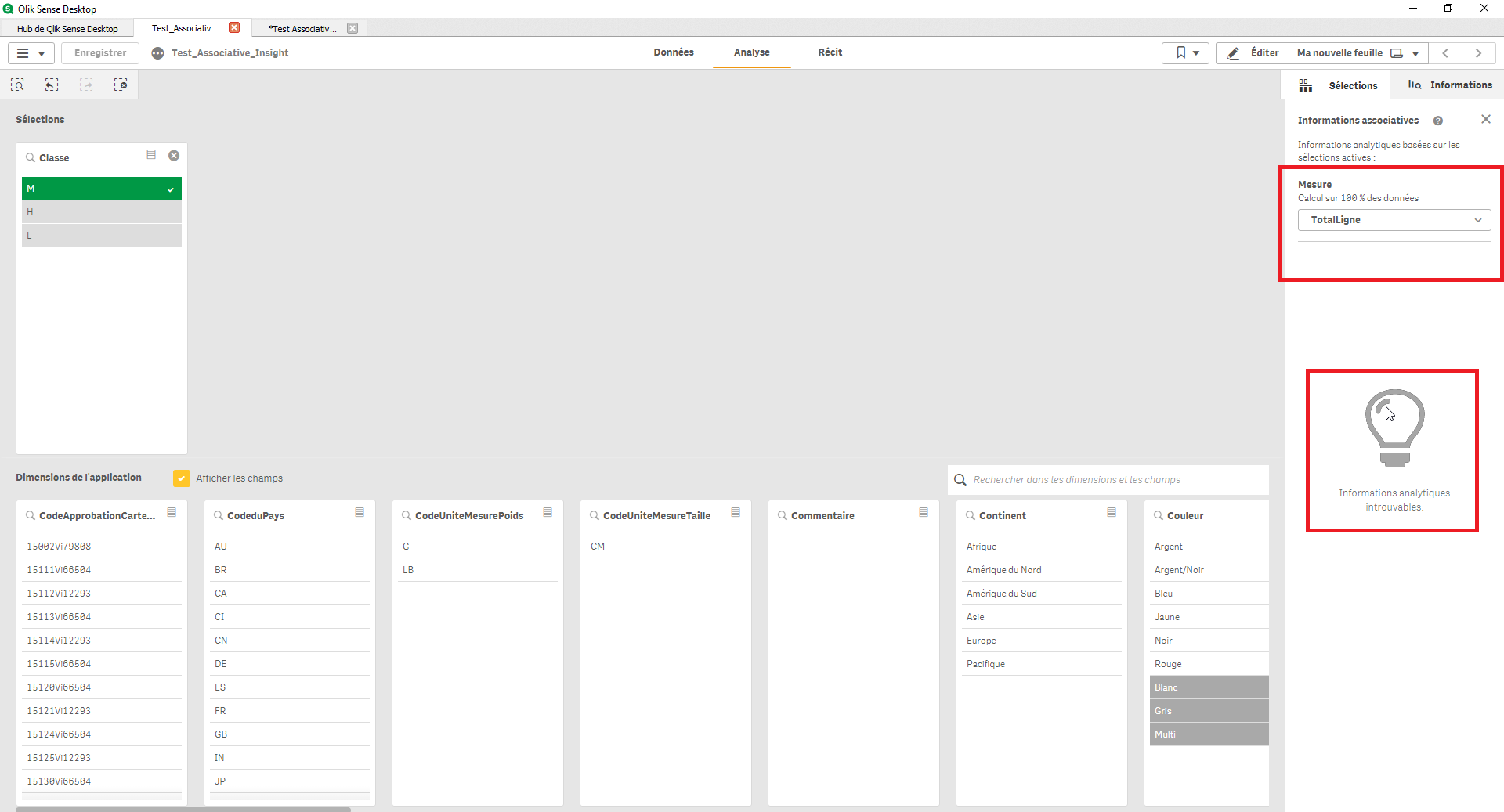Open the TotalLigne measure dropdown
This screenshot has height=812, width=1504.
point(1394,220)
